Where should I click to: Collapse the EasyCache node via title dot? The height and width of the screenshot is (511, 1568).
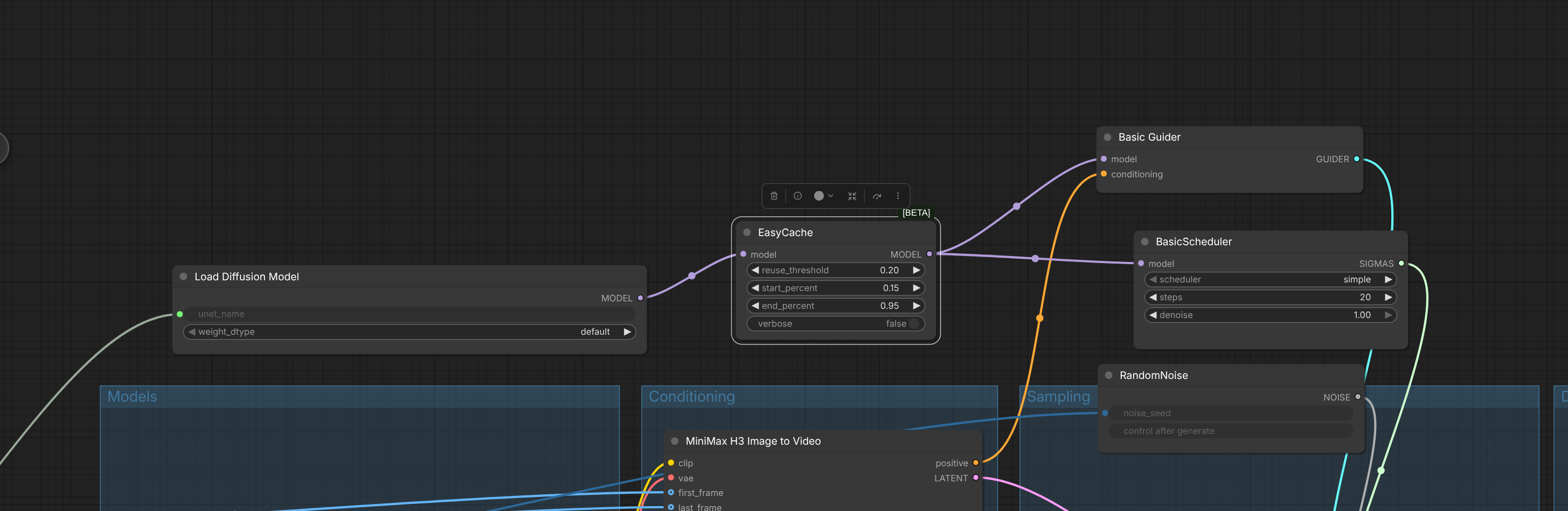747,233
